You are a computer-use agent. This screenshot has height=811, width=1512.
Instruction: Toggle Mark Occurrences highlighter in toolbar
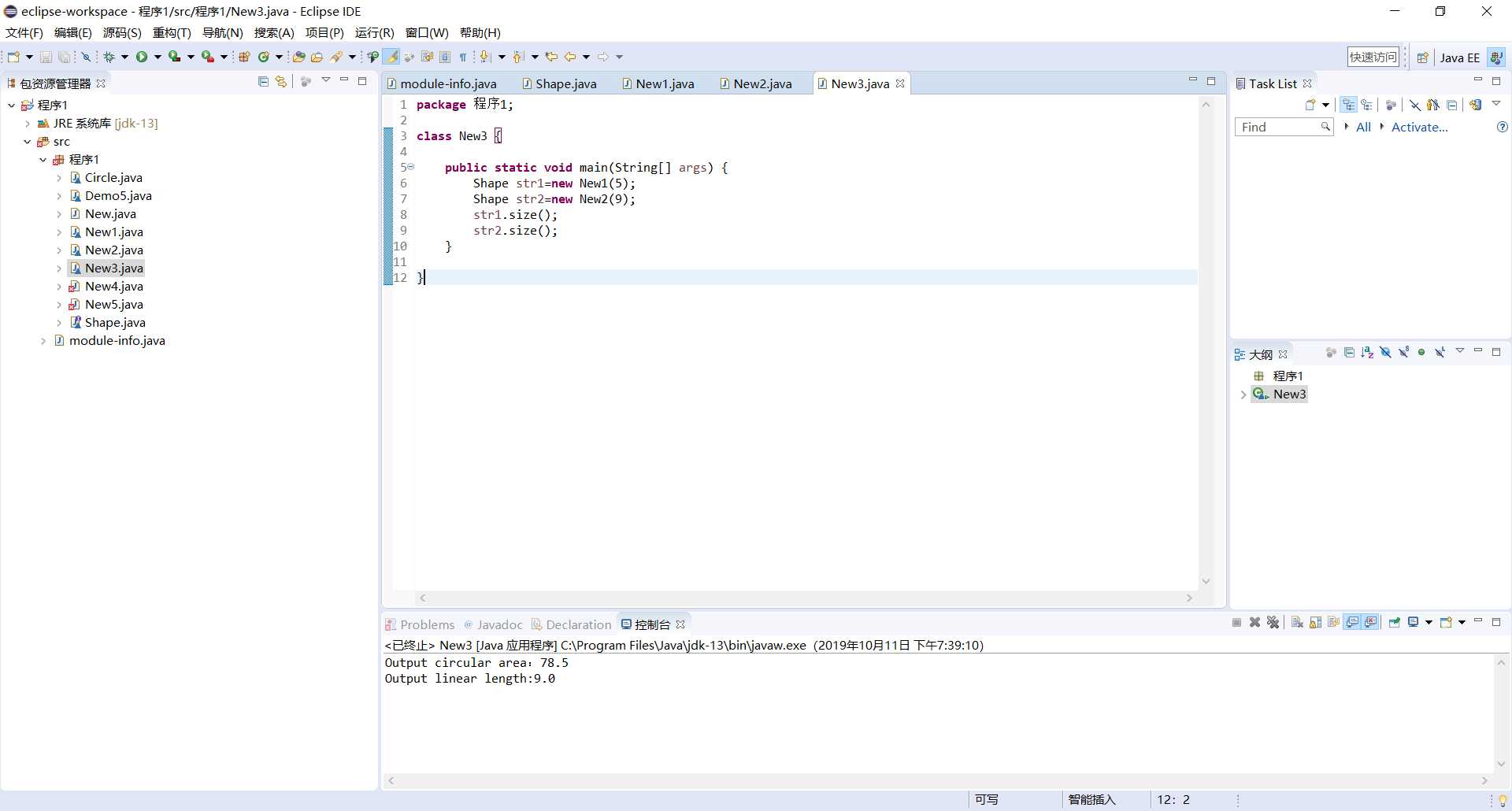[x=391, y=57]
